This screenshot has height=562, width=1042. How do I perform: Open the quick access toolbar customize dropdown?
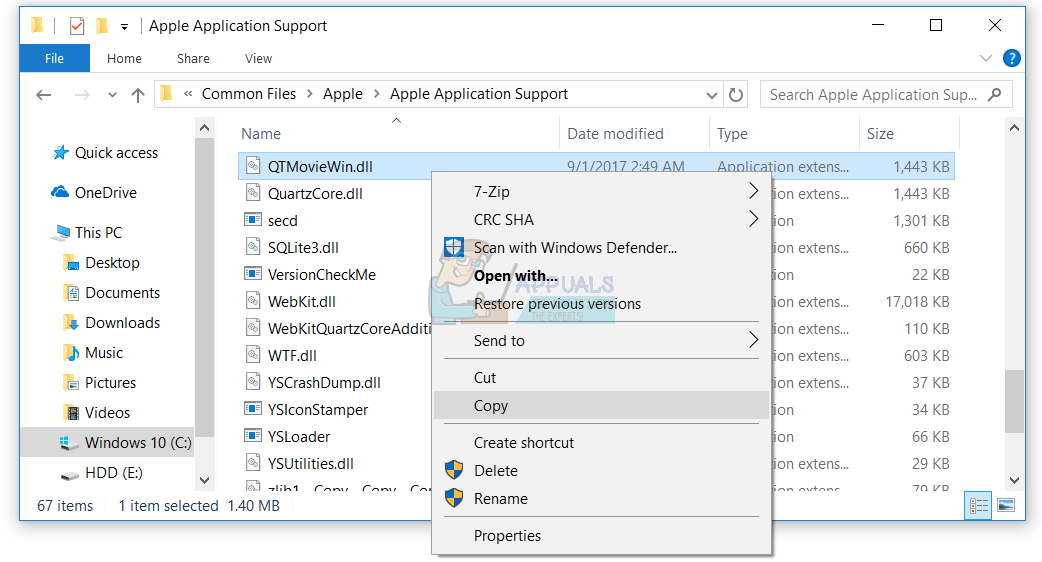(x=124, y=26)
